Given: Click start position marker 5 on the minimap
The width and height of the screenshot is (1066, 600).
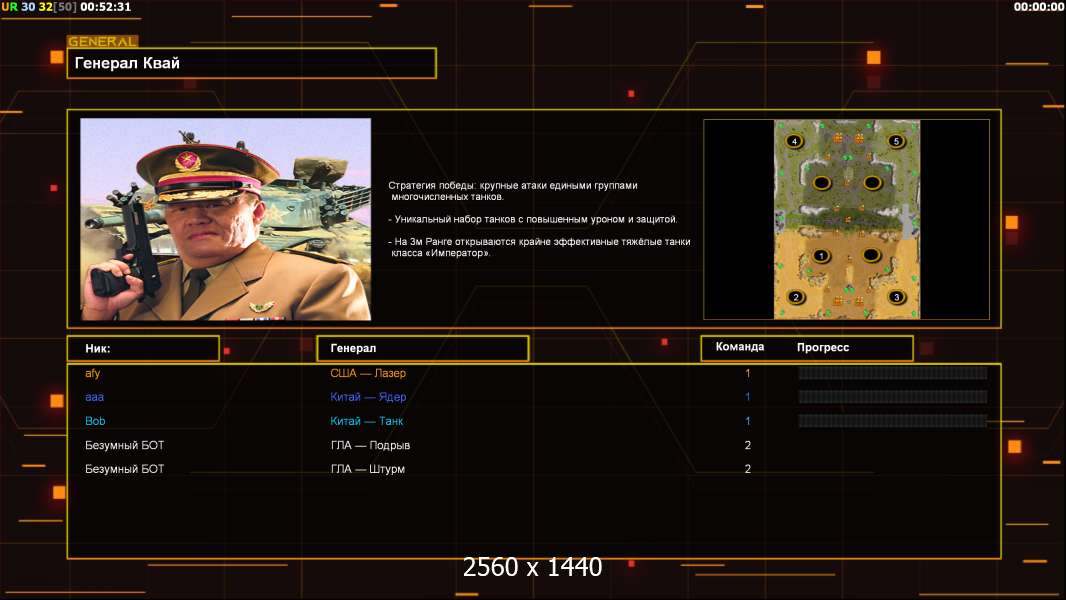Looking at the screenshot, I should 896,141.
